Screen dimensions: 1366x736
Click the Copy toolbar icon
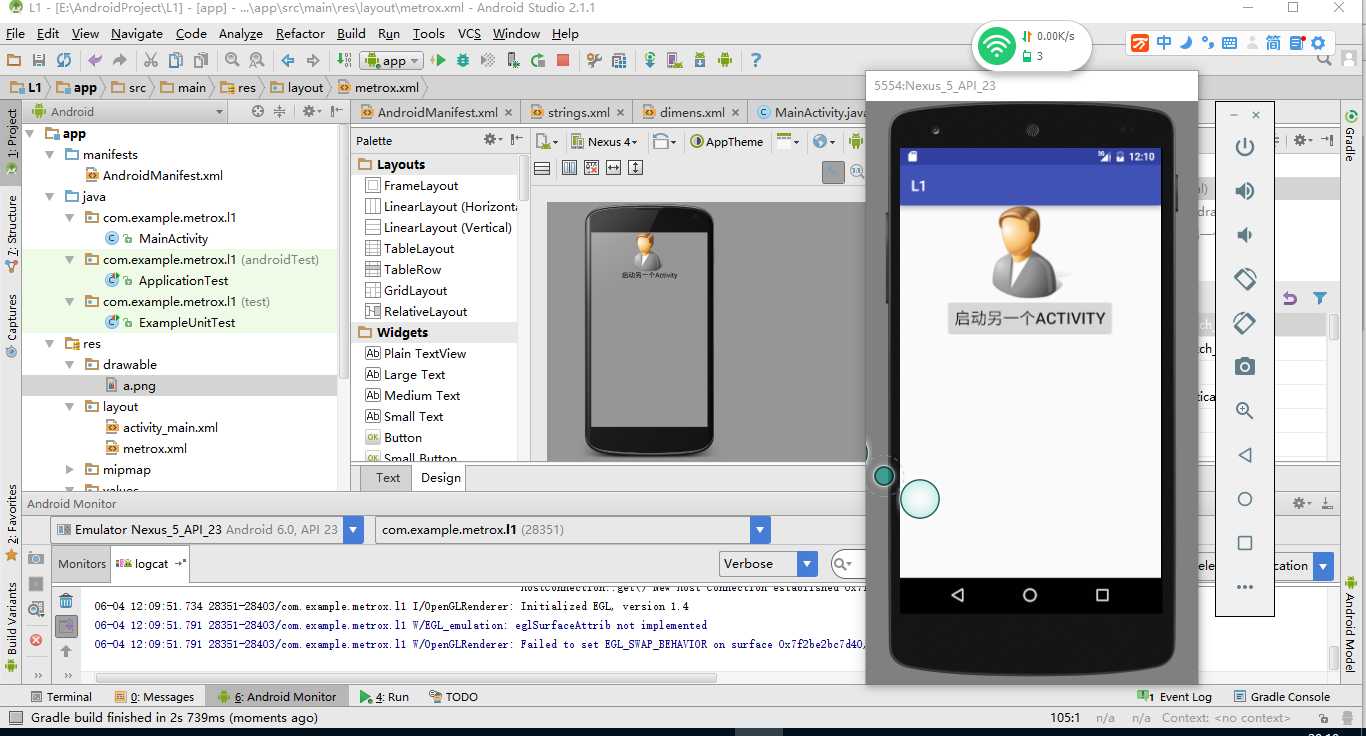176,60
